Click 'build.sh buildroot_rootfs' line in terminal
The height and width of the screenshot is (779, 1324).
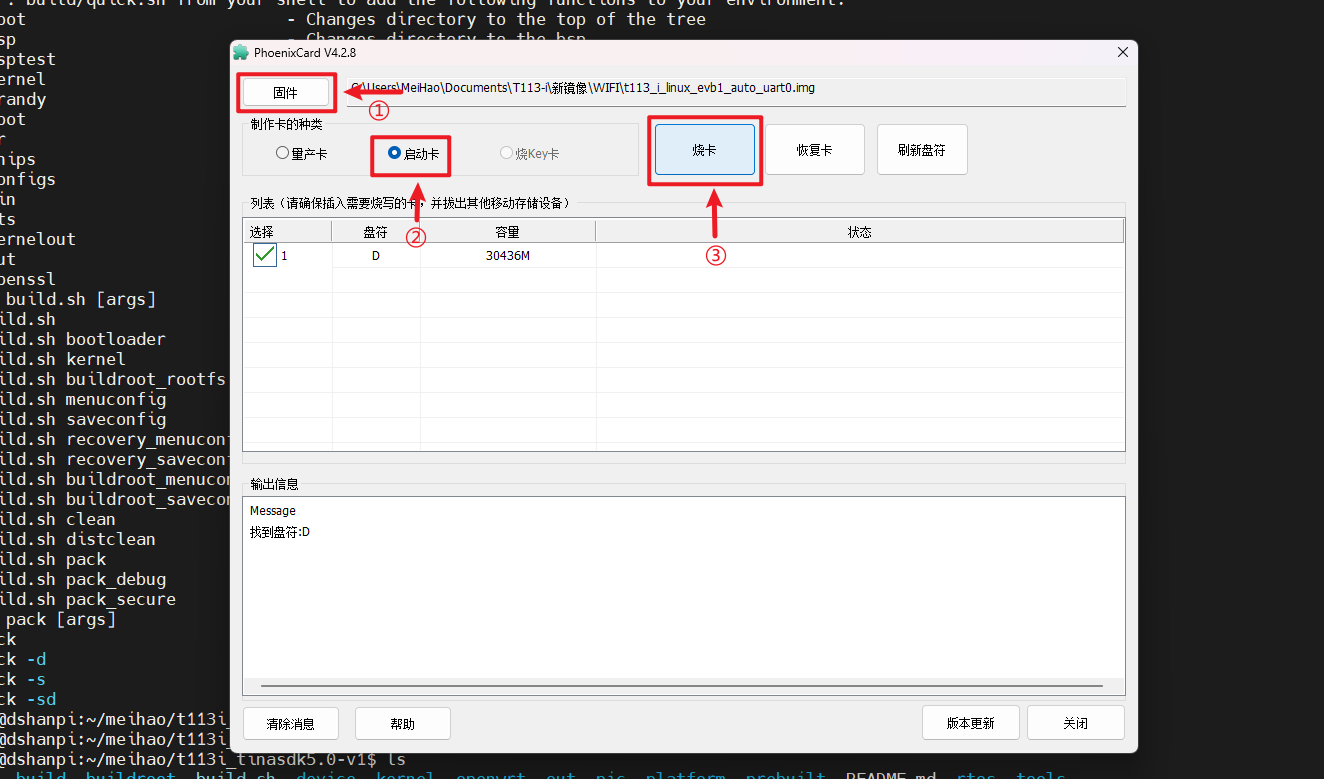tap(113, 379)
